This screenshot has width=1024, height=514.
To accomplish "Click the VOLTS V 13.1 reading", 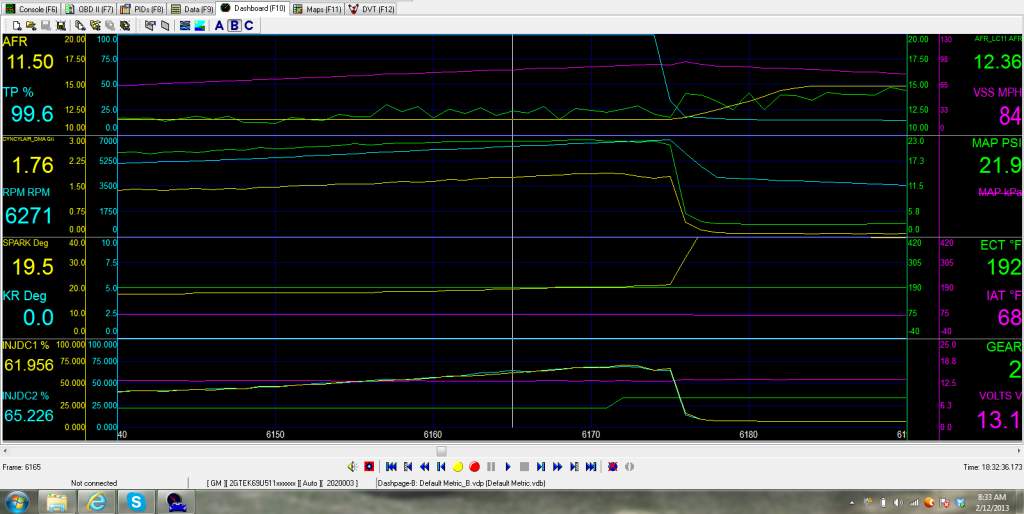I will [x=999, y=419].
